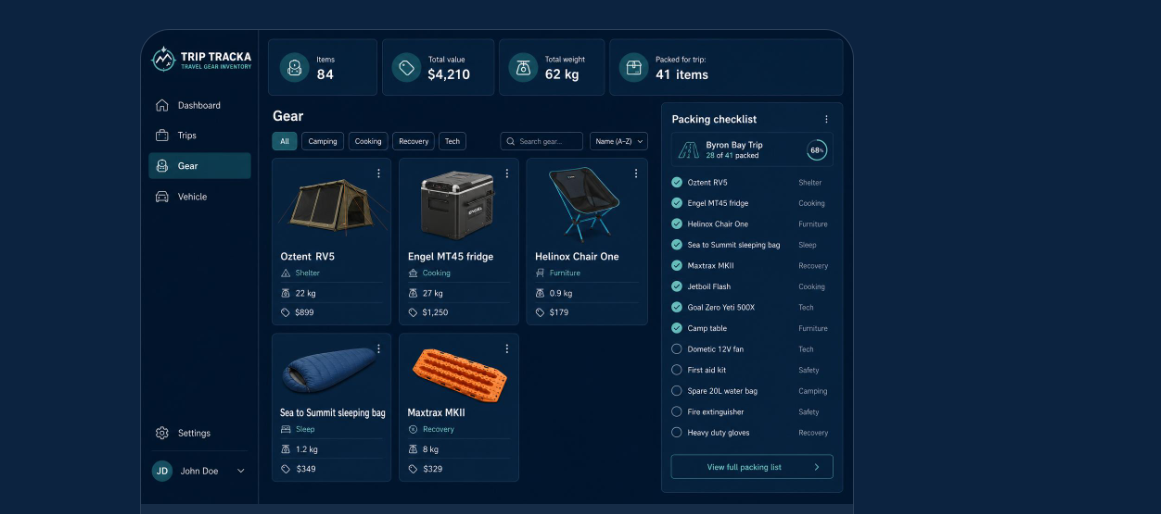Click the Oztent RV5 tent thumbnail

(332, 205)
